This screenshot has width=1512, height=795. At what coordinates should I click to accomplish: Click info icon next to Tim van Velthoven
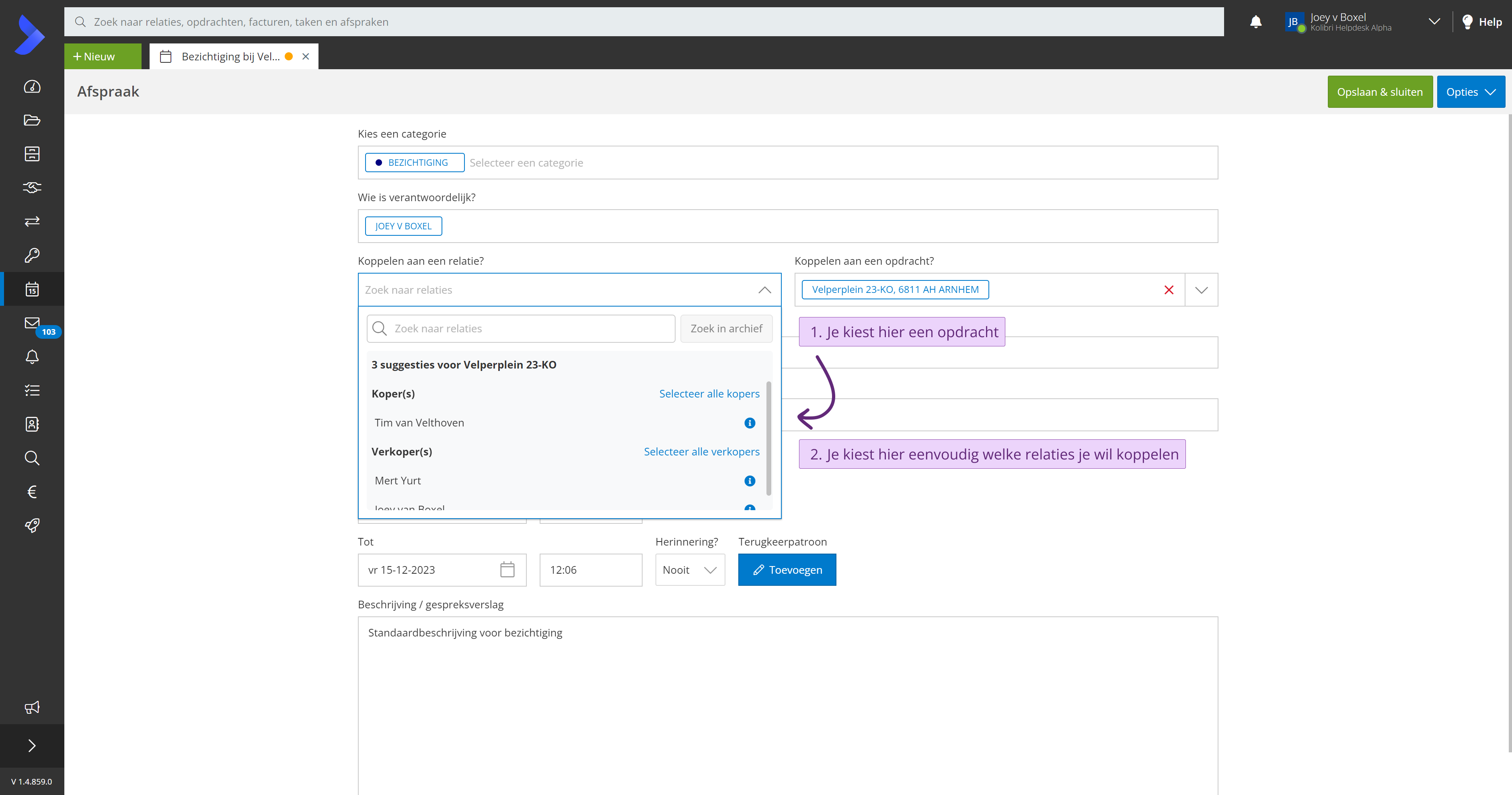click(750, 423)
